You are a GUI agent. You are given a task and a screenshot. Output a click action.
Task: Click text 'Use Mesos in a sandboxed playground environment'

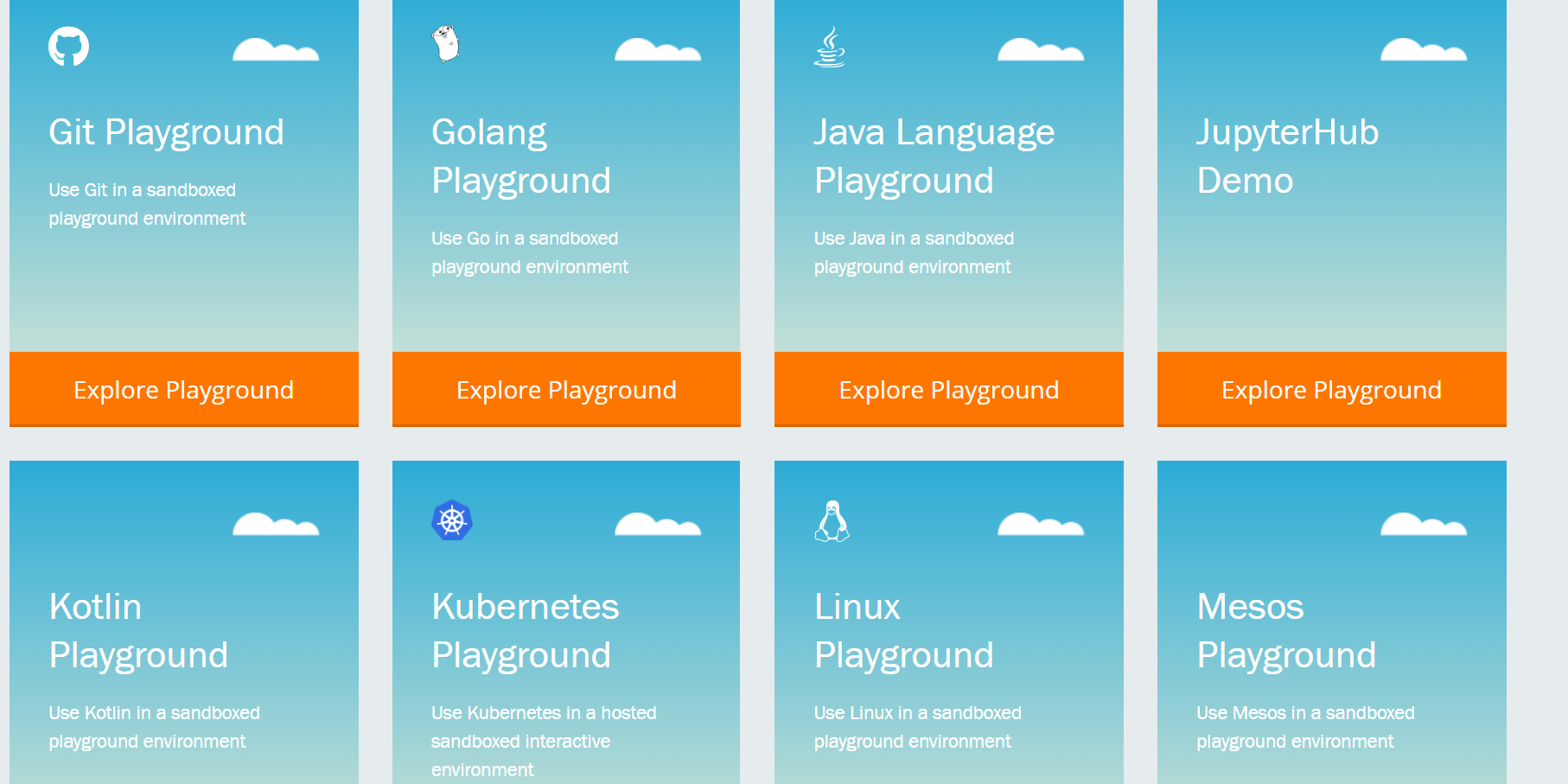coord(1305,727)
